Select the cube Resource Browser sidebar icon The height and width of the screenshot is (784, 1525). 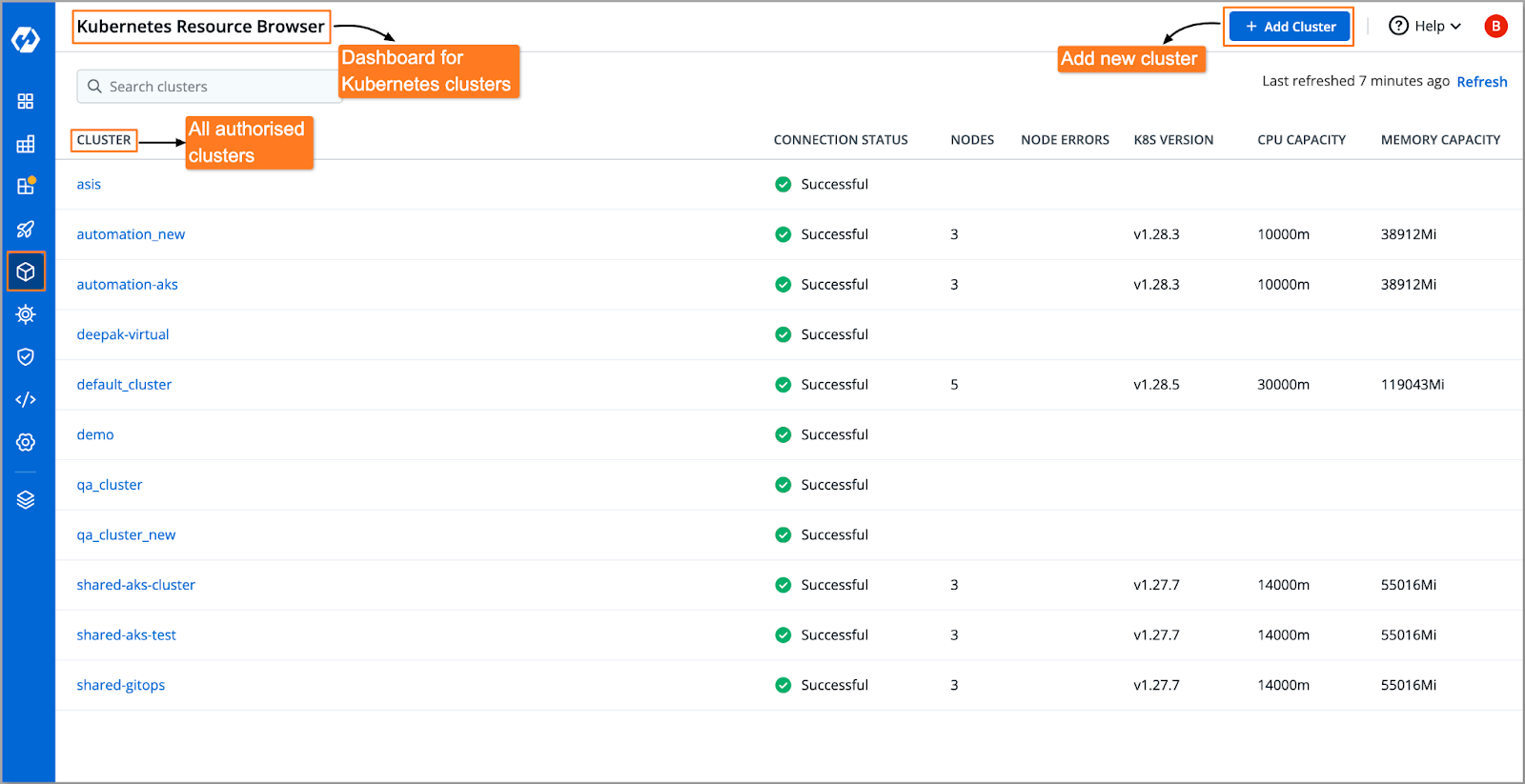click(x=26, y=271)
